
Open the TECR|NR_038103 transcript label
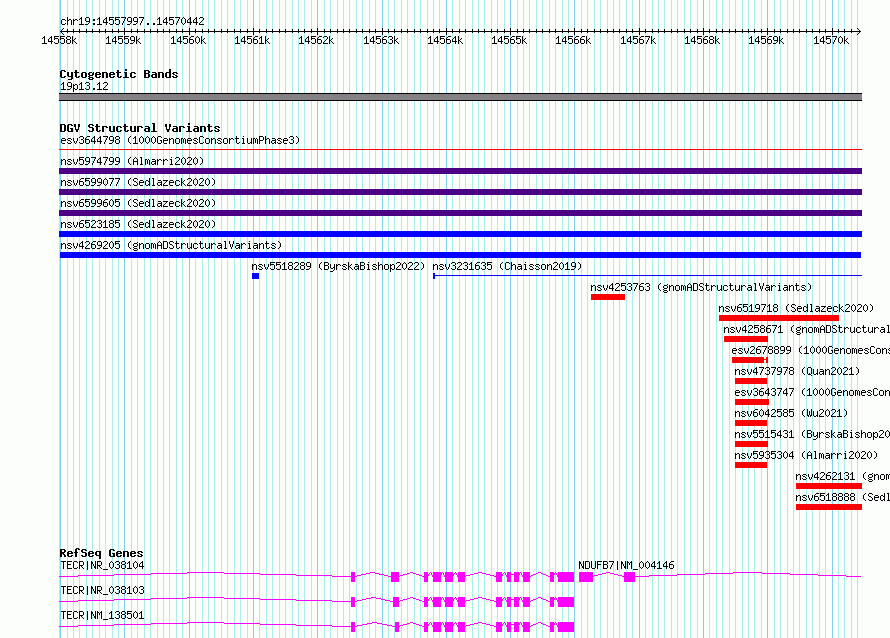(102, 590)
